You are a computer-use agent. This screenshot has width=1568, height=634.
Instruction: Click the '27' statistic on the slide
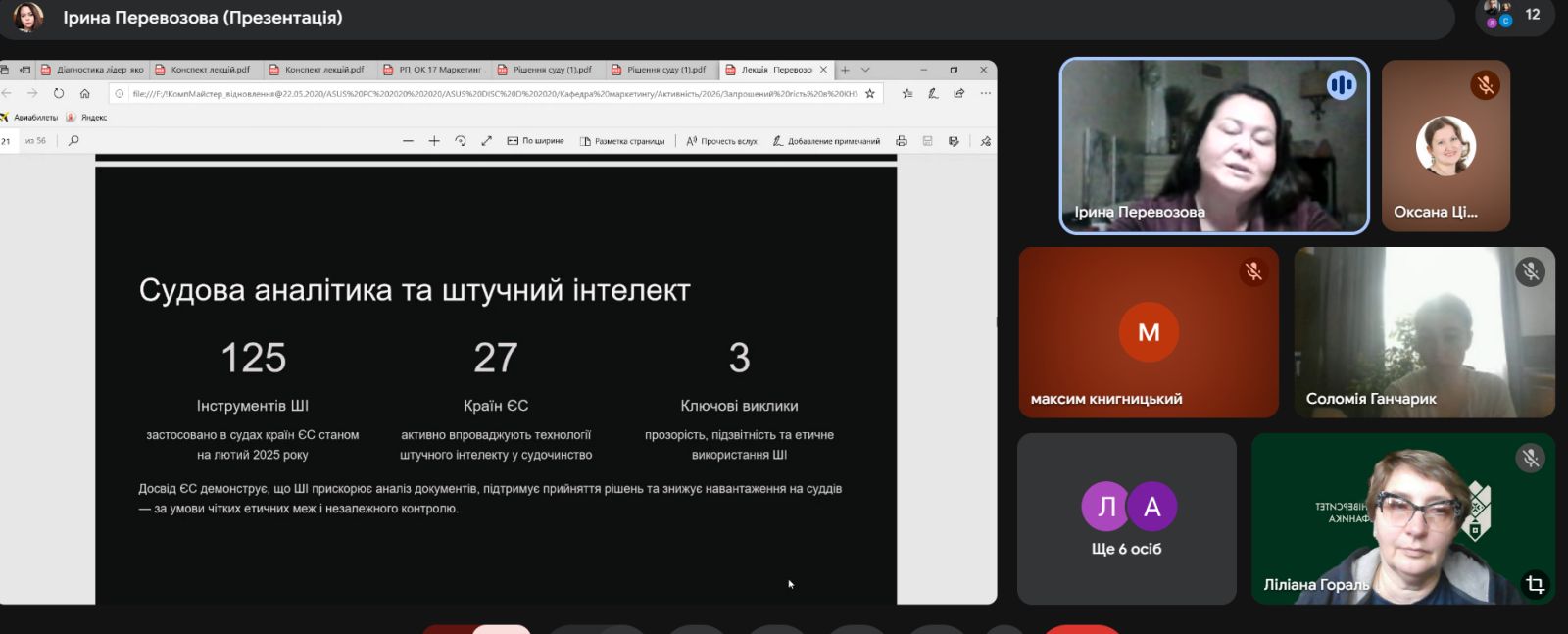496,358
